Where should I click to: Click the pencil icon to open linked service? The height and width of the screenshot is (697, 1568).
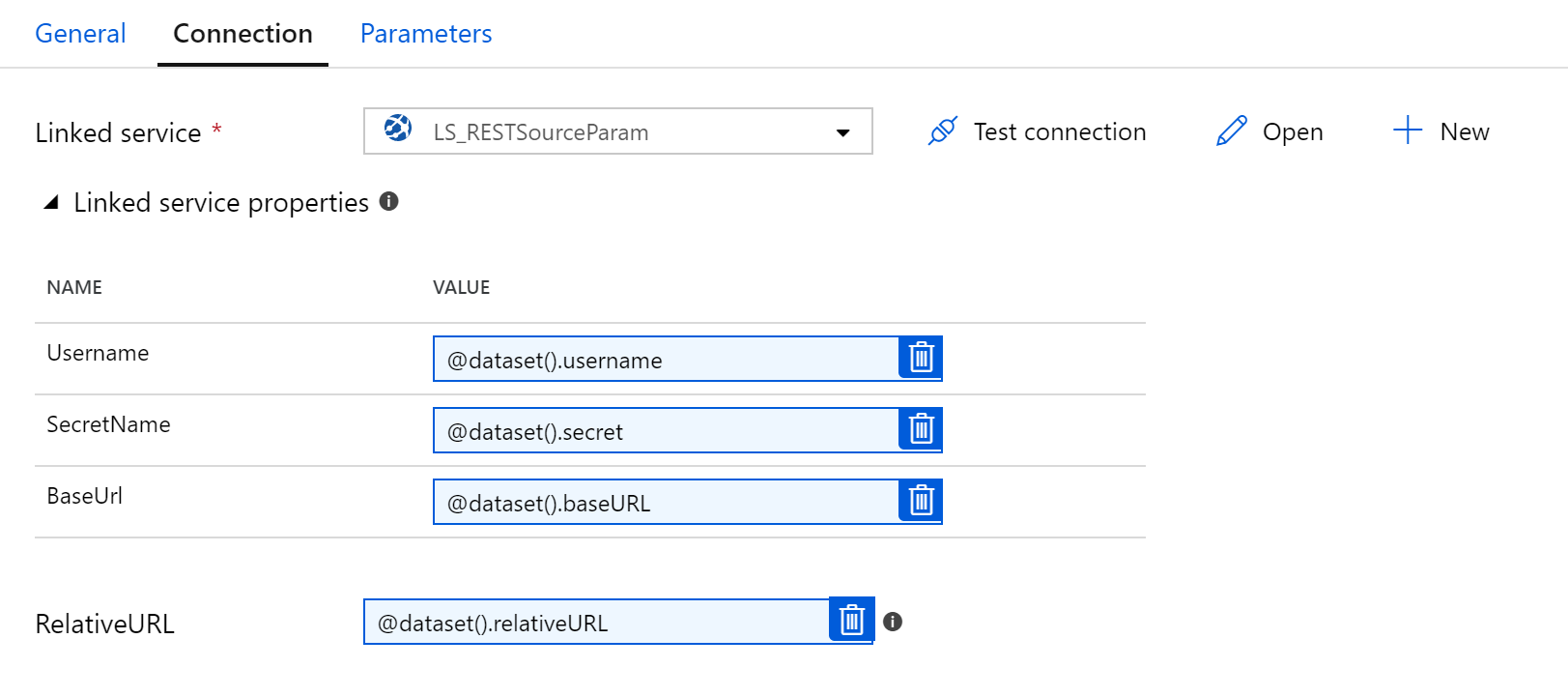(1231, 131)
